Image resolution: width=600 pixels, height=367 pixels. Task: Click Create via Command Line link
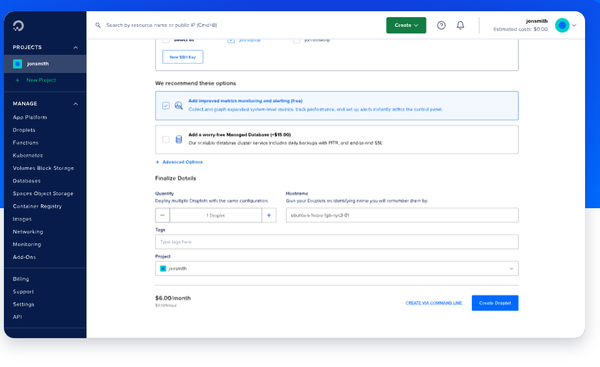pos(434,303)
